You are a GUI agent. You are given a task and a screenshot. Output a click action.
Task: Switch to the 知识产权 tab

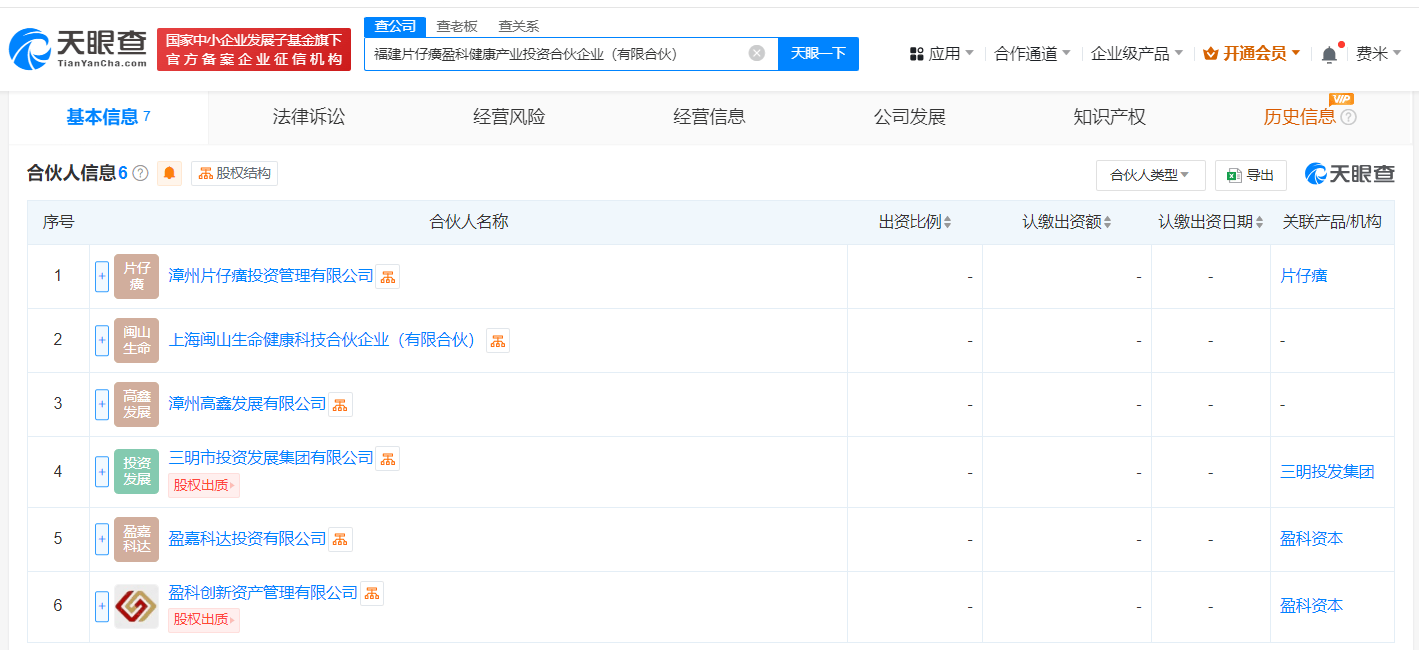coord(1109,117)
